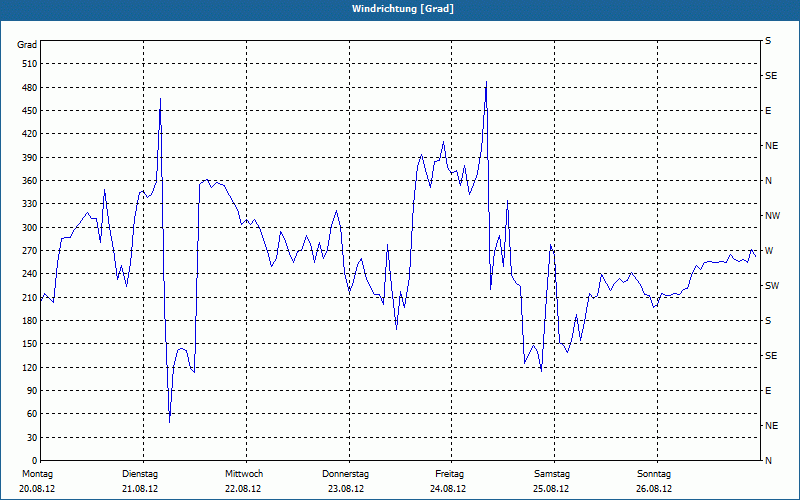This screenshot has width=800, height=500.
Task: Click the 'Sonntag' day label
Action: [654, 474]
